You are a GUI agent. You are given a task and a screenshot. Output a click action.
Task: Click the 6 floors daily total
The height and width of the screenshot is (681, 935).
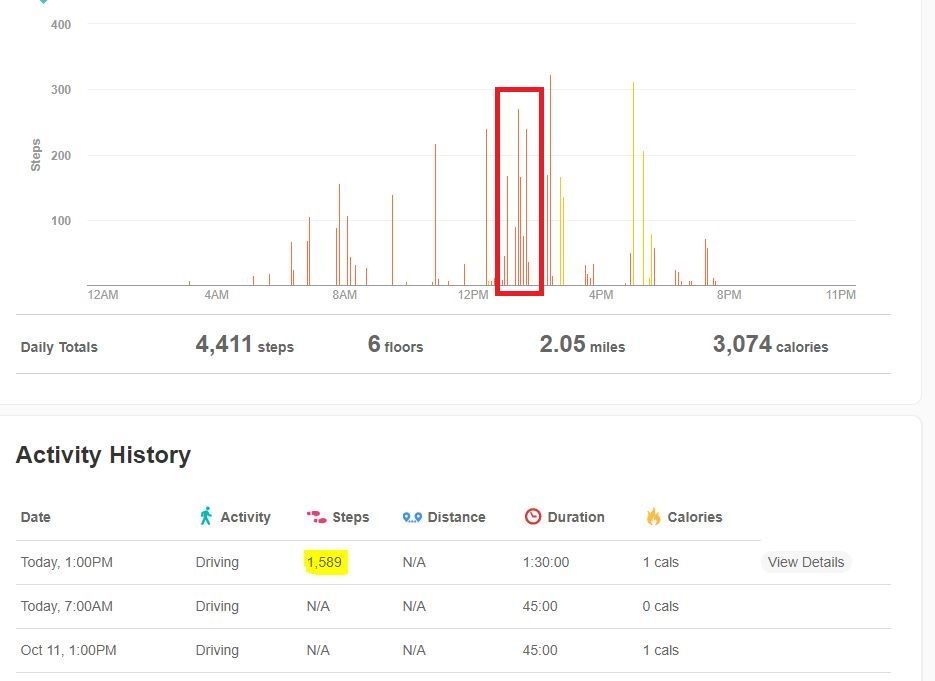tap(395, 344)
